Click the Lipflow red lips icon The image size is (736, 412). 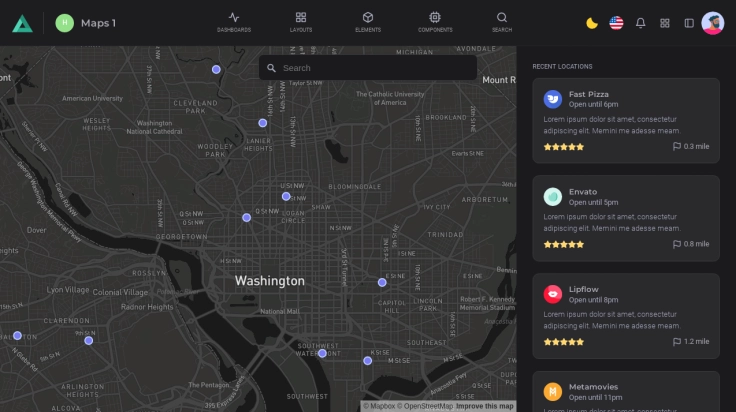tap(553, 294)
